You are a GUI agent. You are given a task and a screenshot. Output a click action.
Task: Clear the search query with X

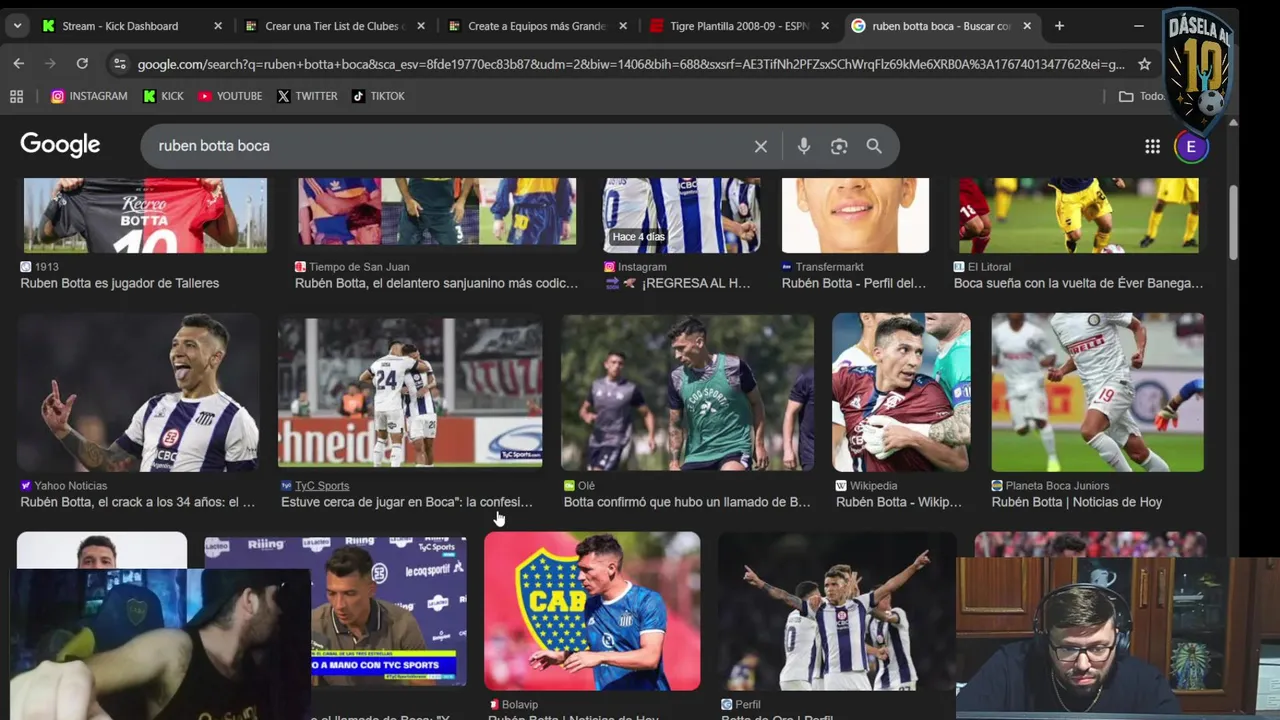[760, 146]
